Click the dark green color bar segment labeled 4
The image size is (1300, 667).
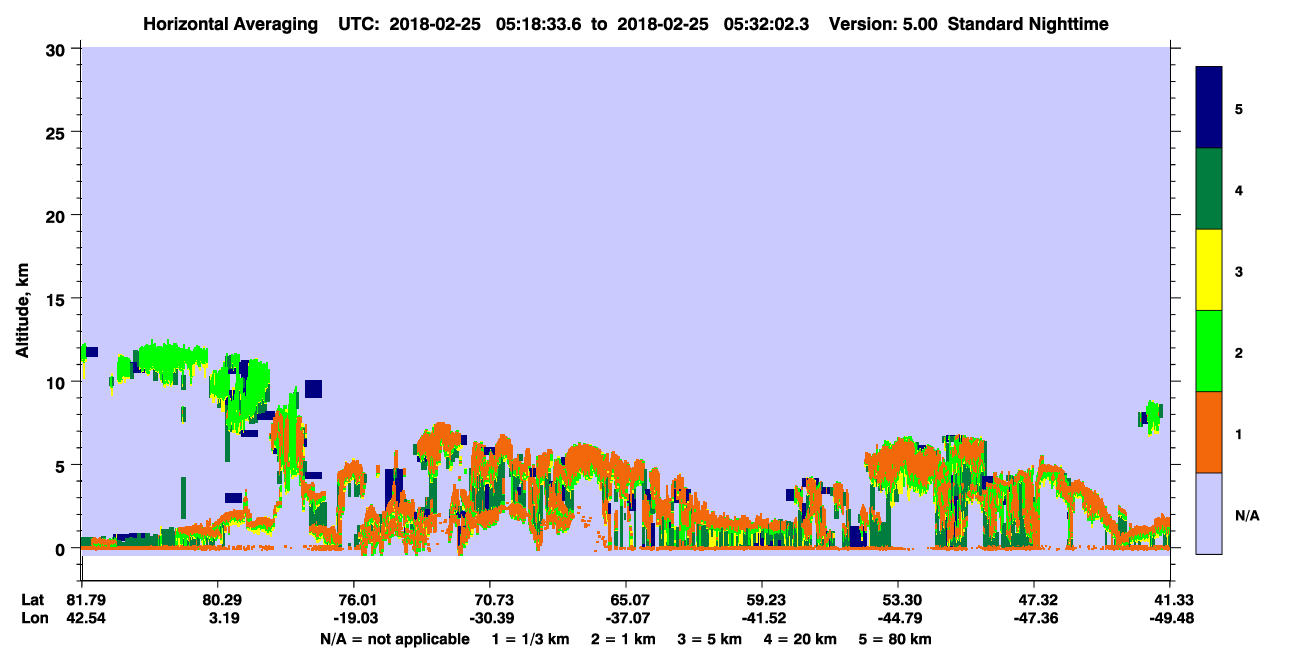1209,189
